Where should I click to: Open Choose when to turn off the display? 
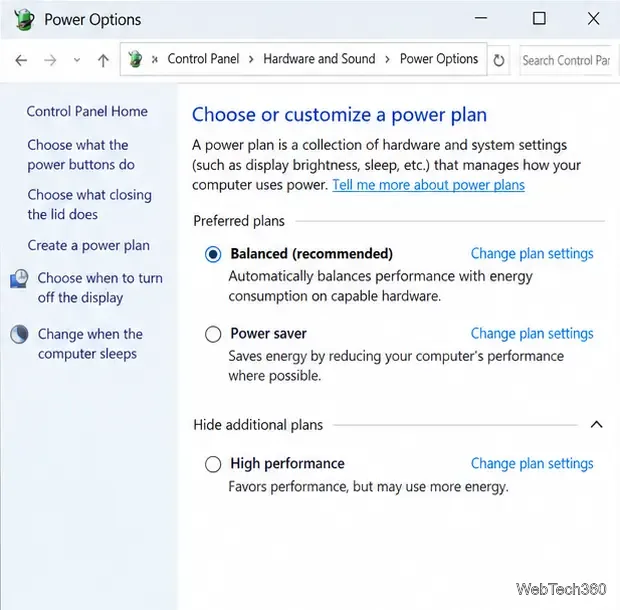pos(100,288)
